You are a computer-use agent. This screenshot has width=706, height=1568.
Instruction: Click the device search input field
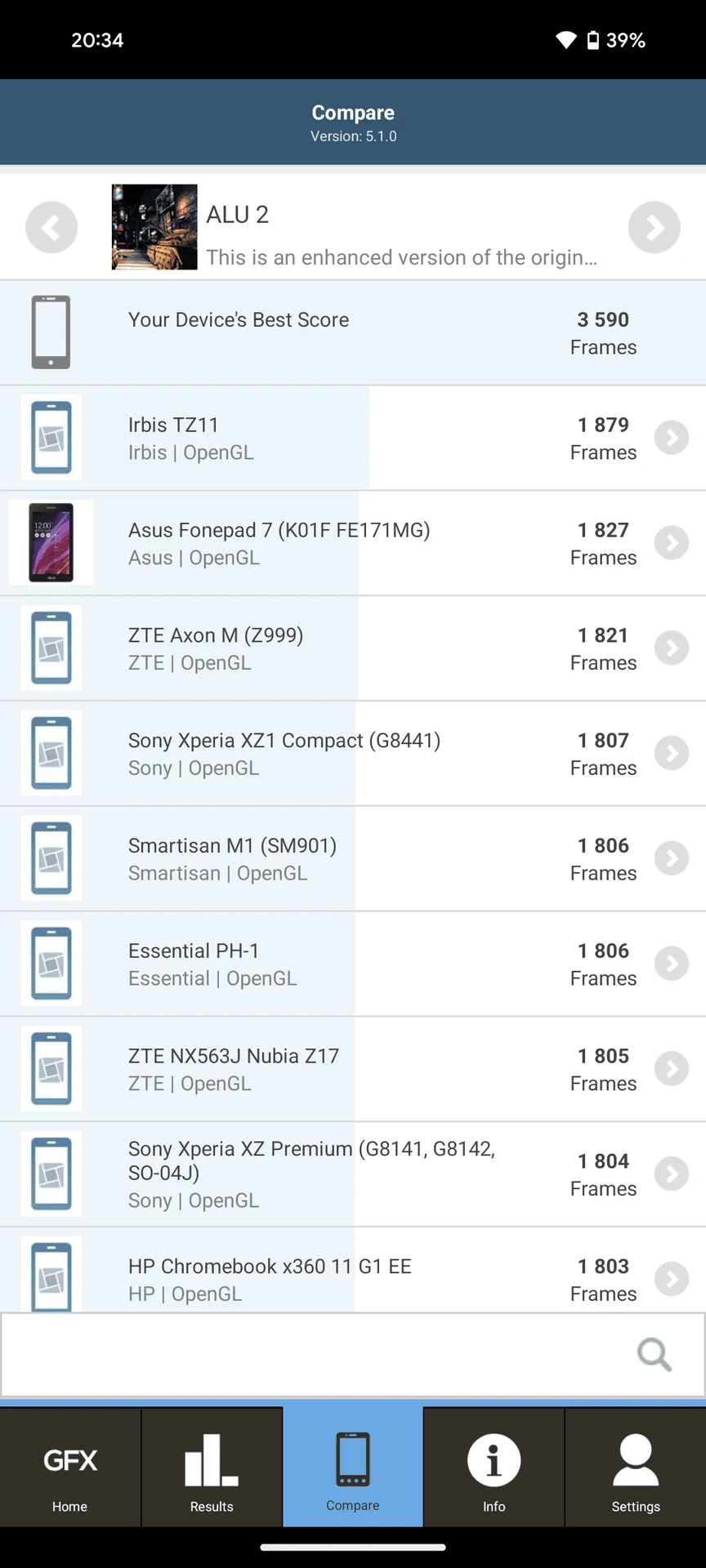click(353, 1355)
